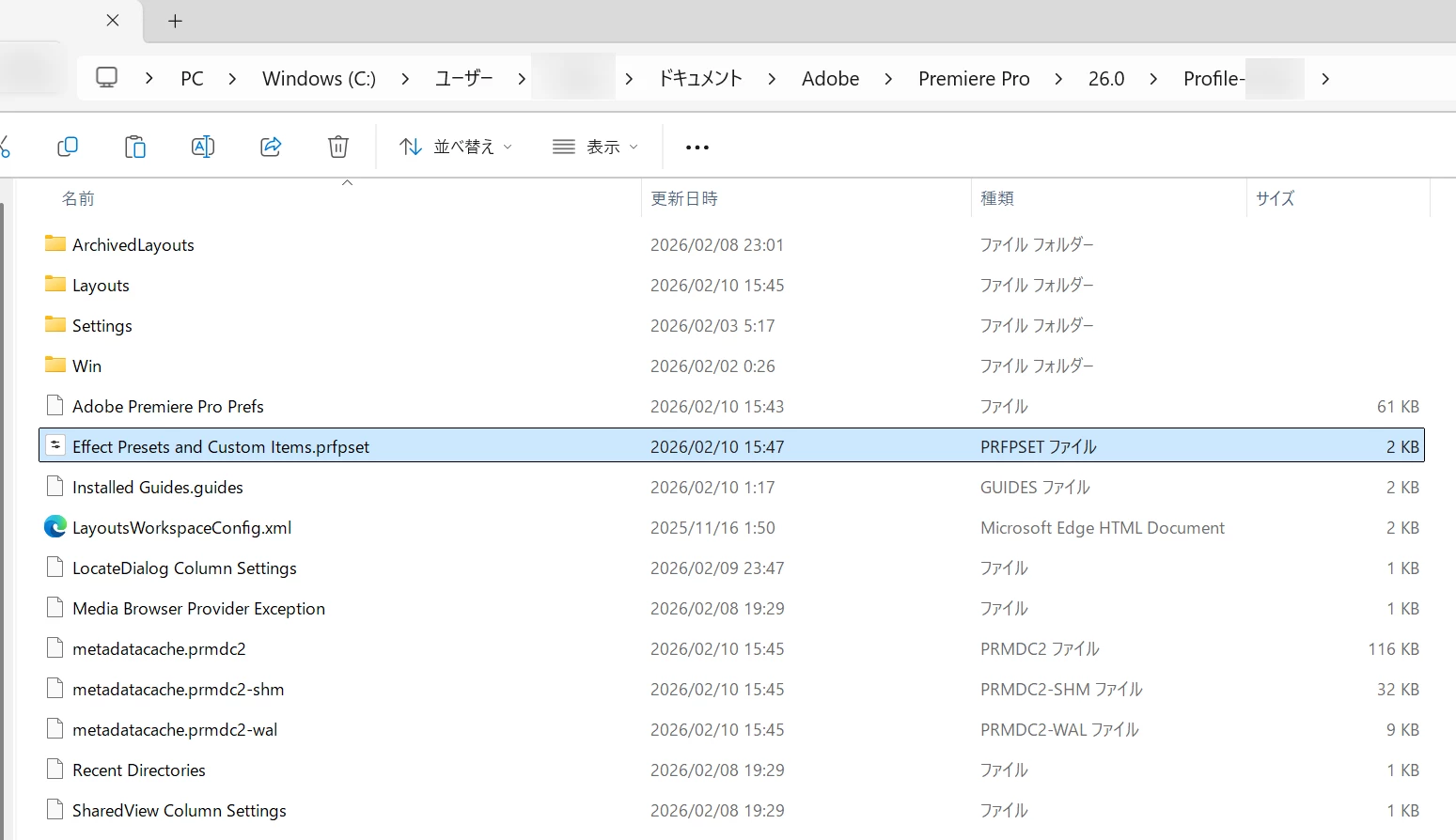Select the Layouts folder icon
The width and height of the screenshot is (1456, 840).
(x=55, y=285)
